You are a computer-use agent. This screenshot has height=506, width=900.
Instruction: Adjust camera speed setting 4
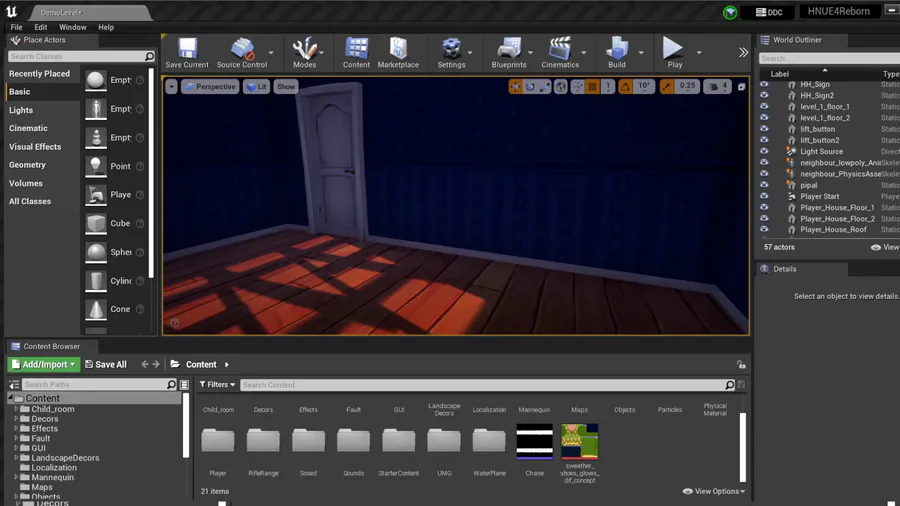[718, 87]
